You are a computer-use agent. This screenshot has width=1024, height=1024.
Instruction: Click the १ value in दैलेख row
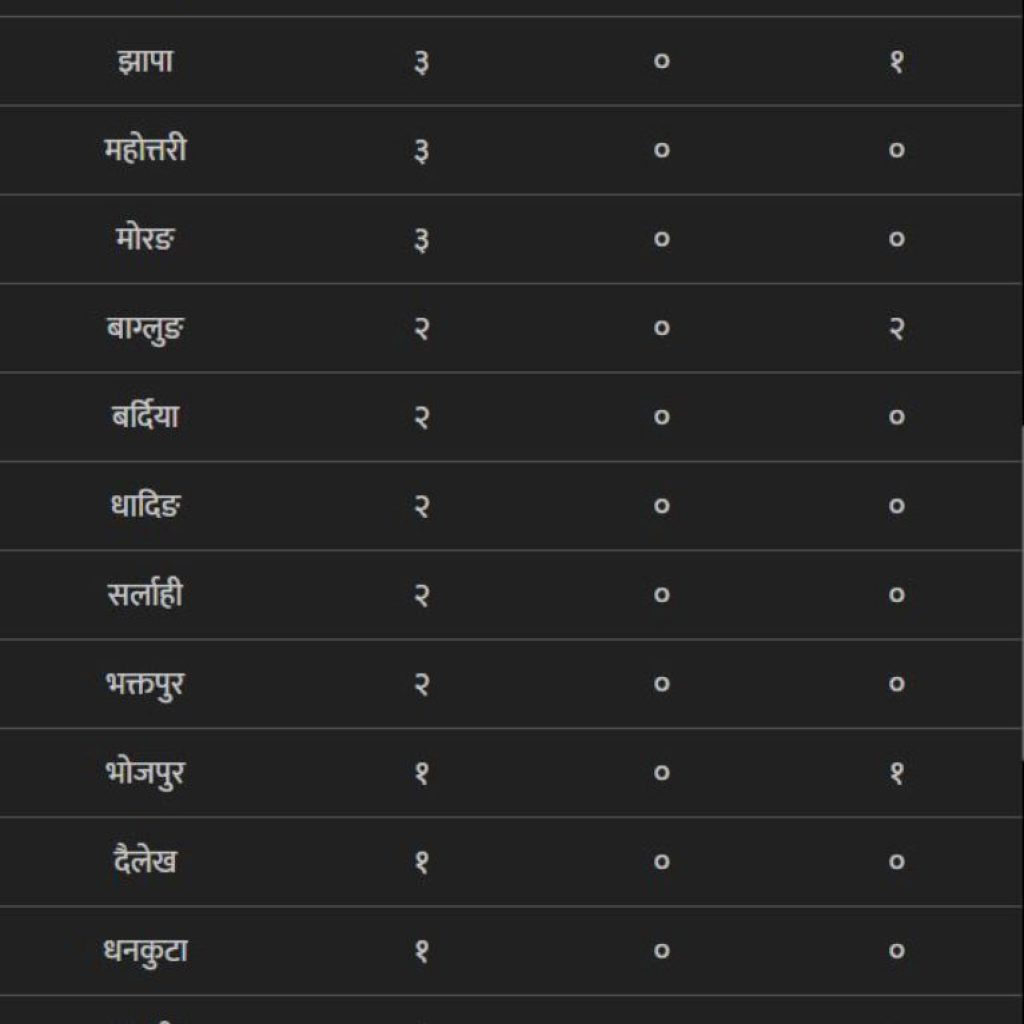421,862
